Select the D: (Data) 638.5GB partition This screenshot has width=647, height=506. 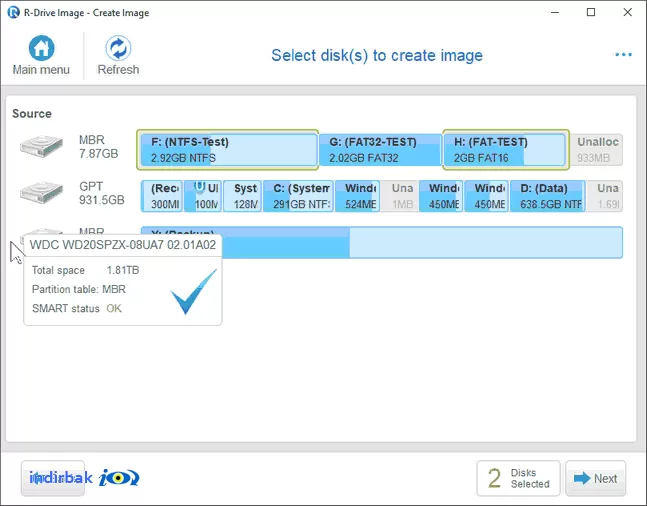[x=548, y=196]
